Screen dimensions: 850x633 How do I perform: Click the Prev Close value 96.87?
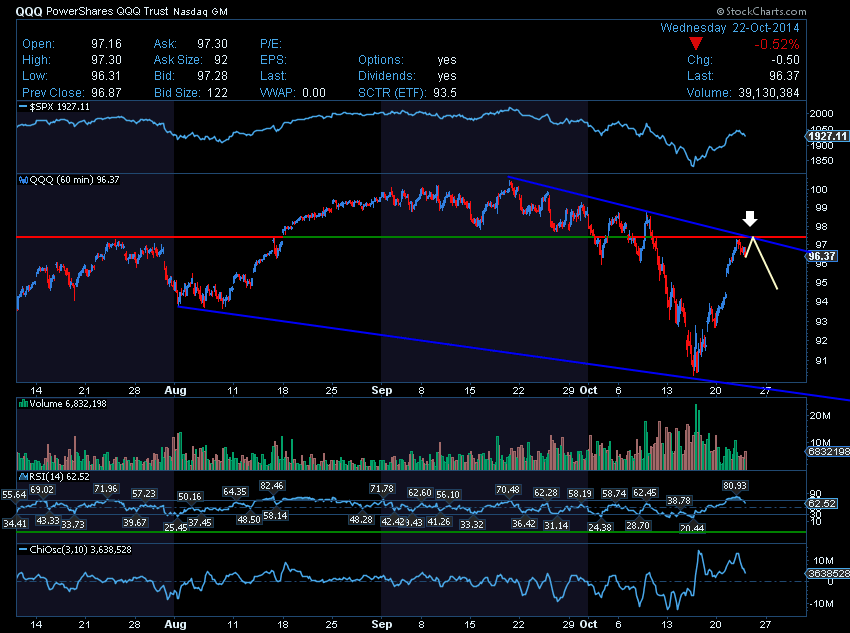(106, 92)
